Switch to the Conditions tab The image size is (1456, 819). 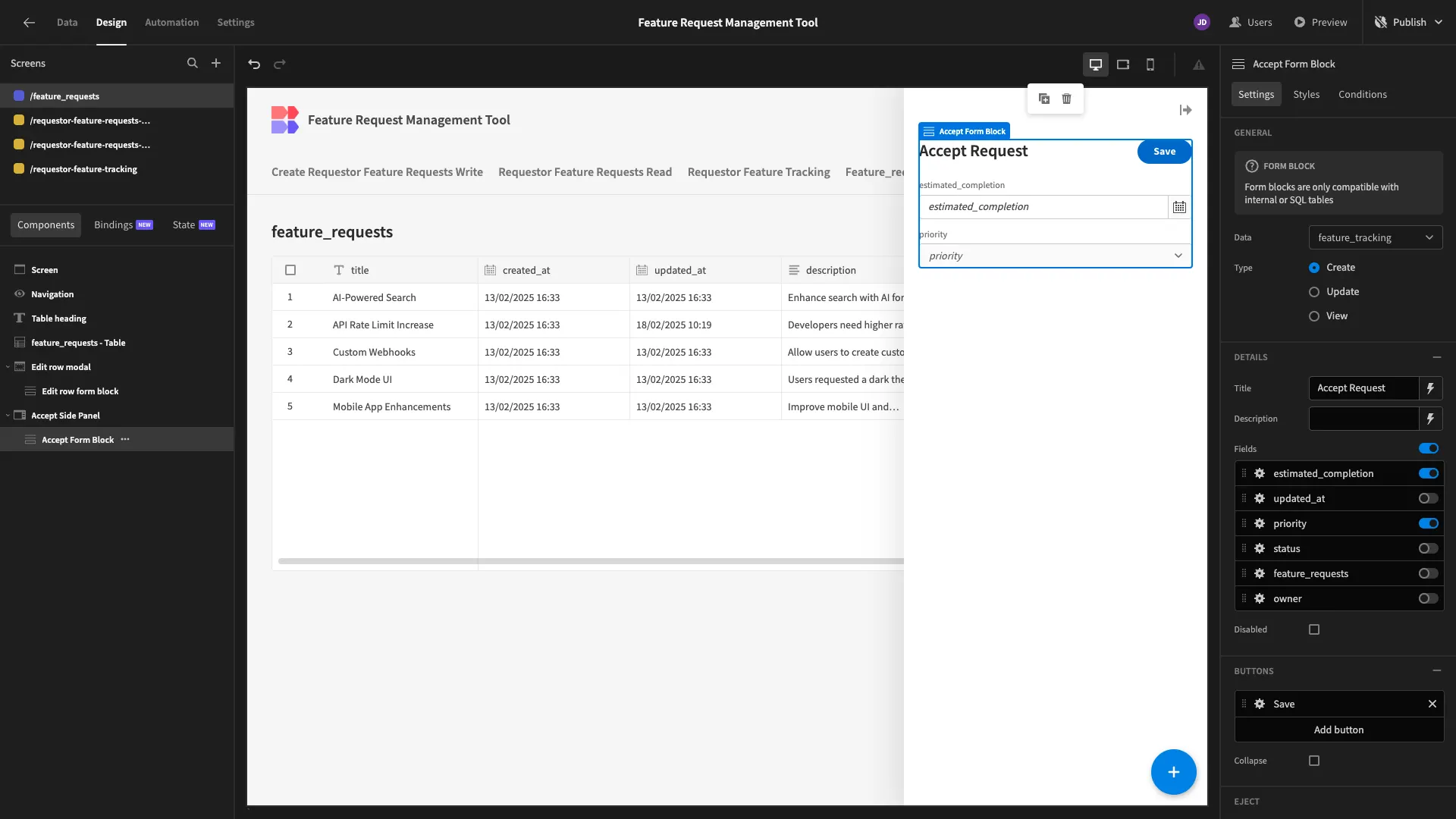click(1363, 95)
